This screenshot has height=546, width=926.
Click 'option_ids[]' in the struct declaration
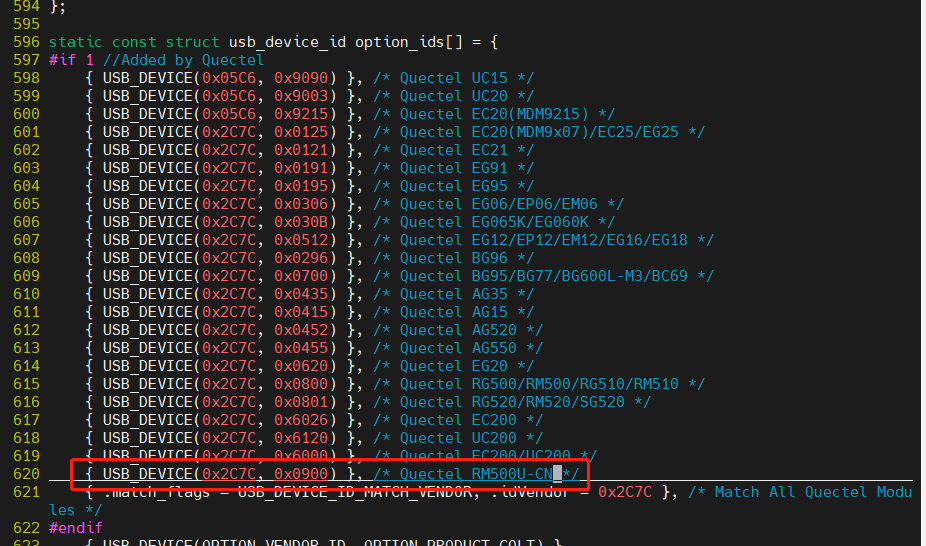[x=409, y=42]
